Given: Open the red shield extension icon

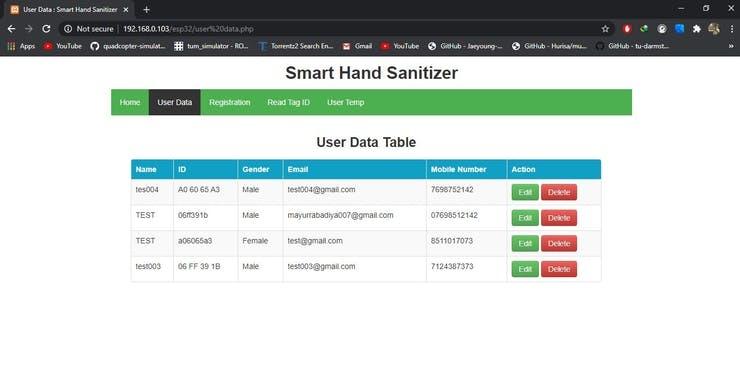Looking at the screenshot, I should click(x=627, y=29).
